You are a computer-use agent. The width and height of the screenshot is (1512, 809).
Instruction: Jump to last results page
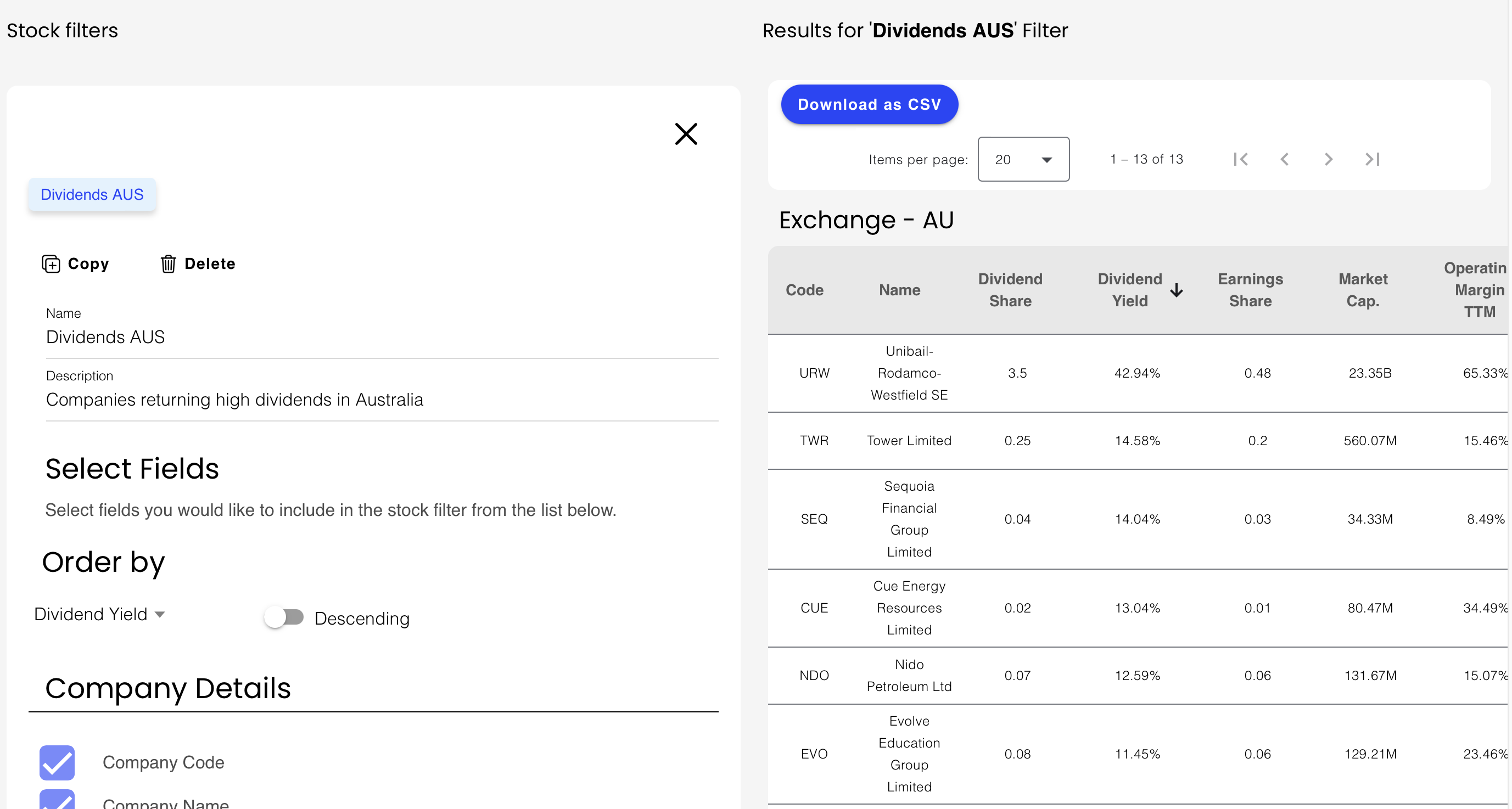pos(1373,159)
